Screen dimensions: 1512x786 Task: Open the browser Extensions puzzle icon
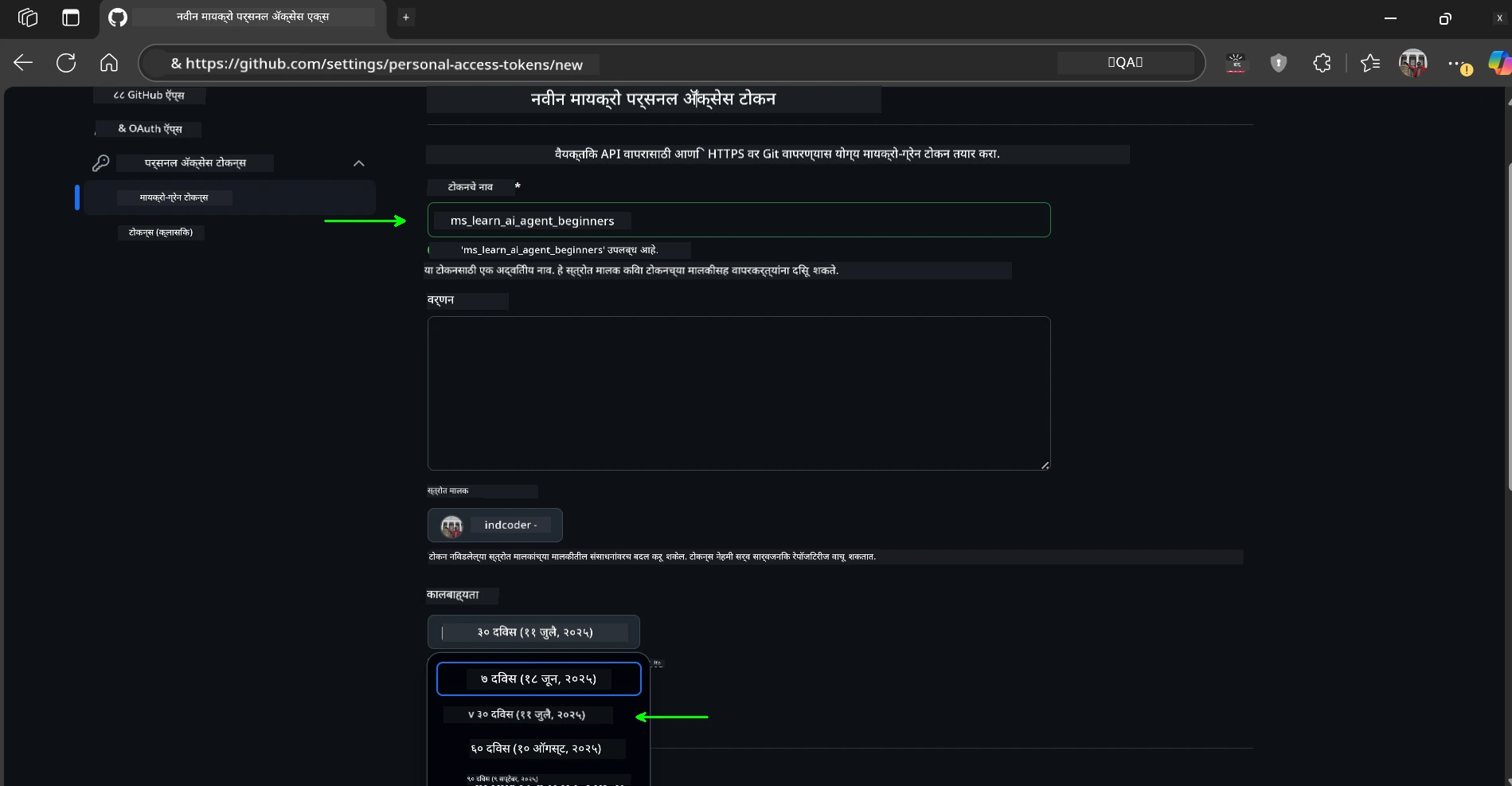(1322, 63)
